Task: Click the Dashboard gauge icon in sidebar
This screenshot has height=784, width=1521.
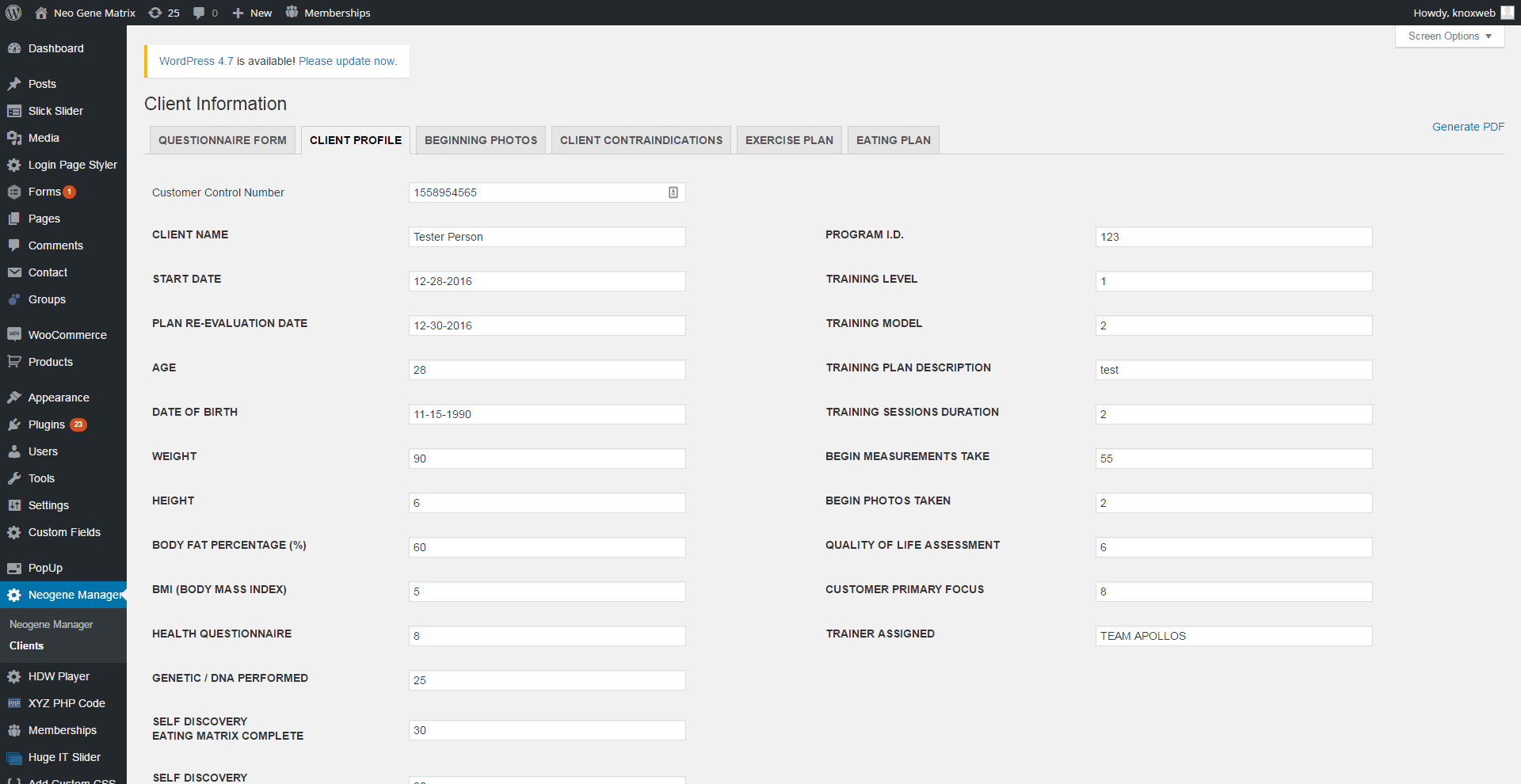Action: 14,48
